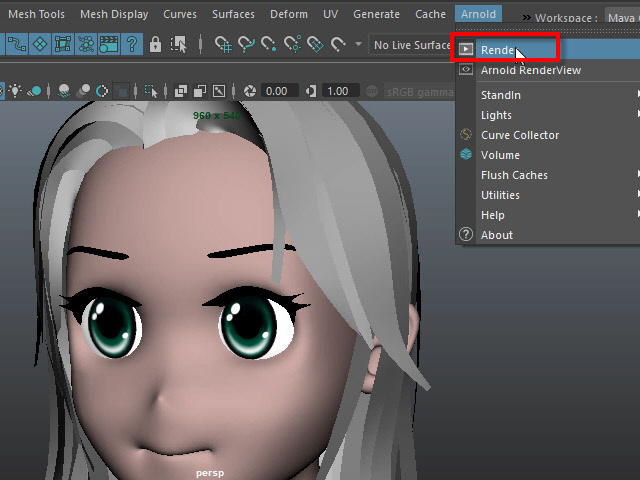Click the gamma value field showing 1.00
The height and width of the screenshot is (480, 640).
point(338,91)
